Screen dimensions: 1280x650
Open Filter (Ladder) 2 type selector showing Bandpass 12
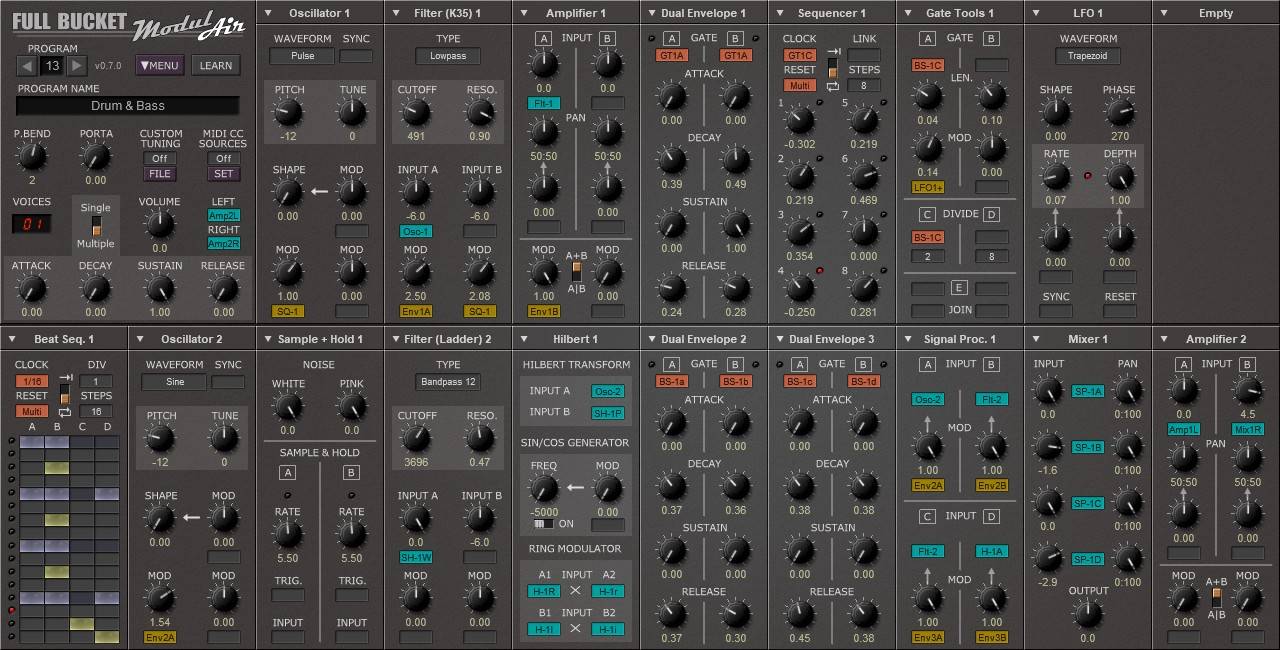[x=447, y=382]
